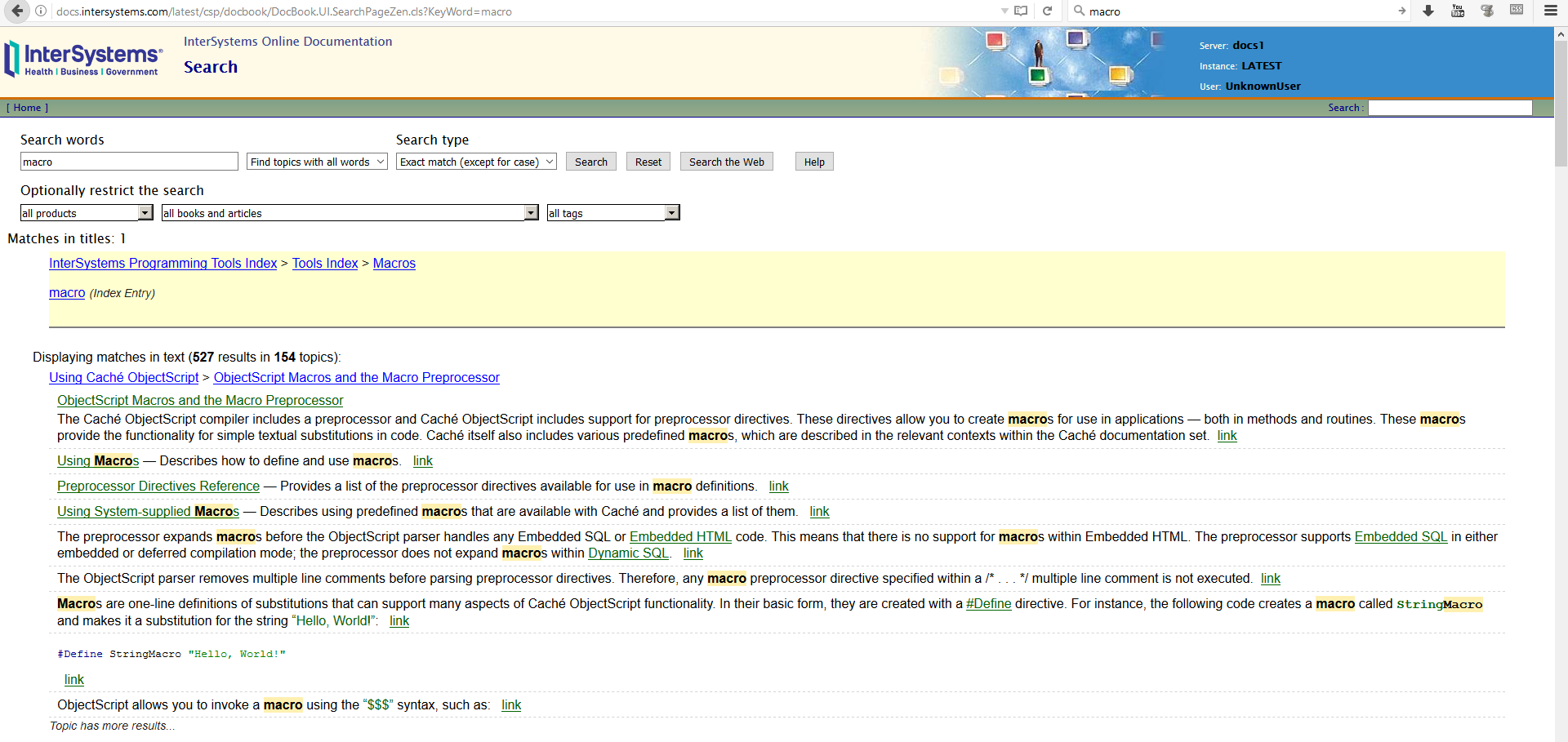Click the magnifier icon in browser search box
1568x742 pixels.
click(x=1079, y=11)
